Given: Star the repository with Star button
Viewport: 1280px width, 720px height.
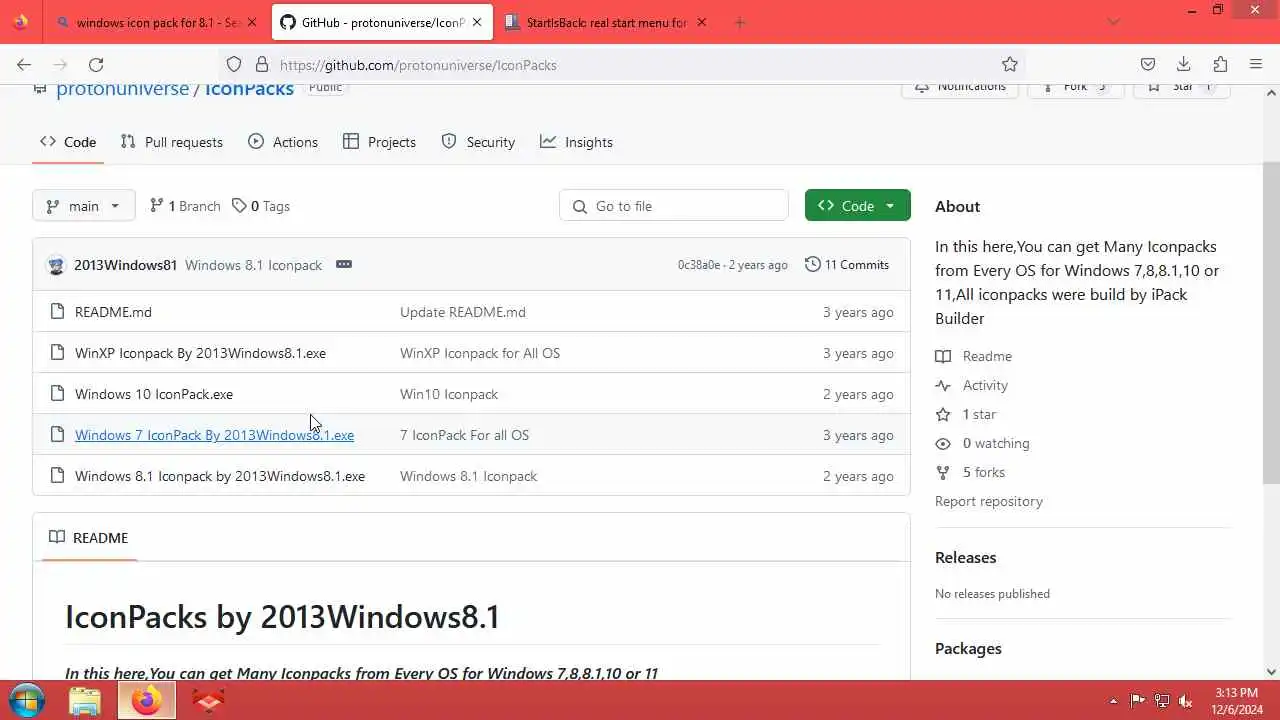Looking at the screenshot, I should 1182,88.
